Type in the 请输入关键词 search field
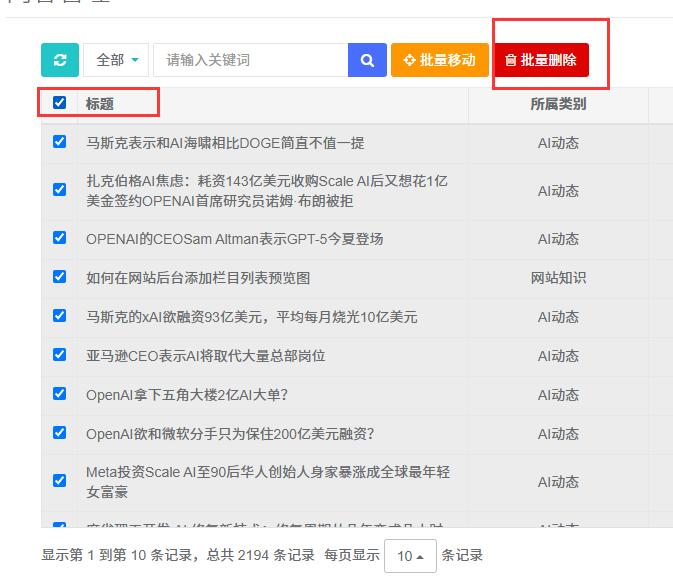This screenshot has height=588, width=673. pos(250,60)
